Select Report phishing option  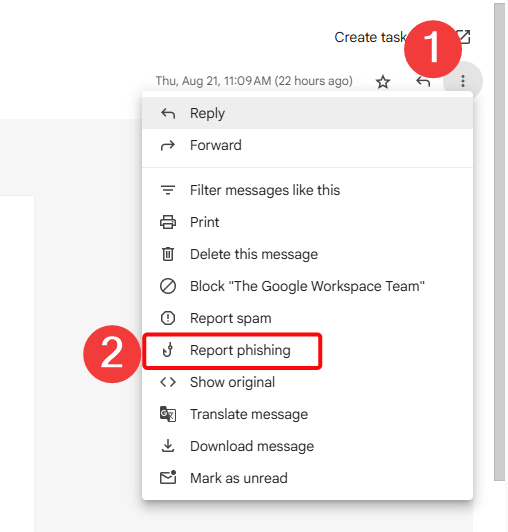pyautogui.click(x=307, y=350)
